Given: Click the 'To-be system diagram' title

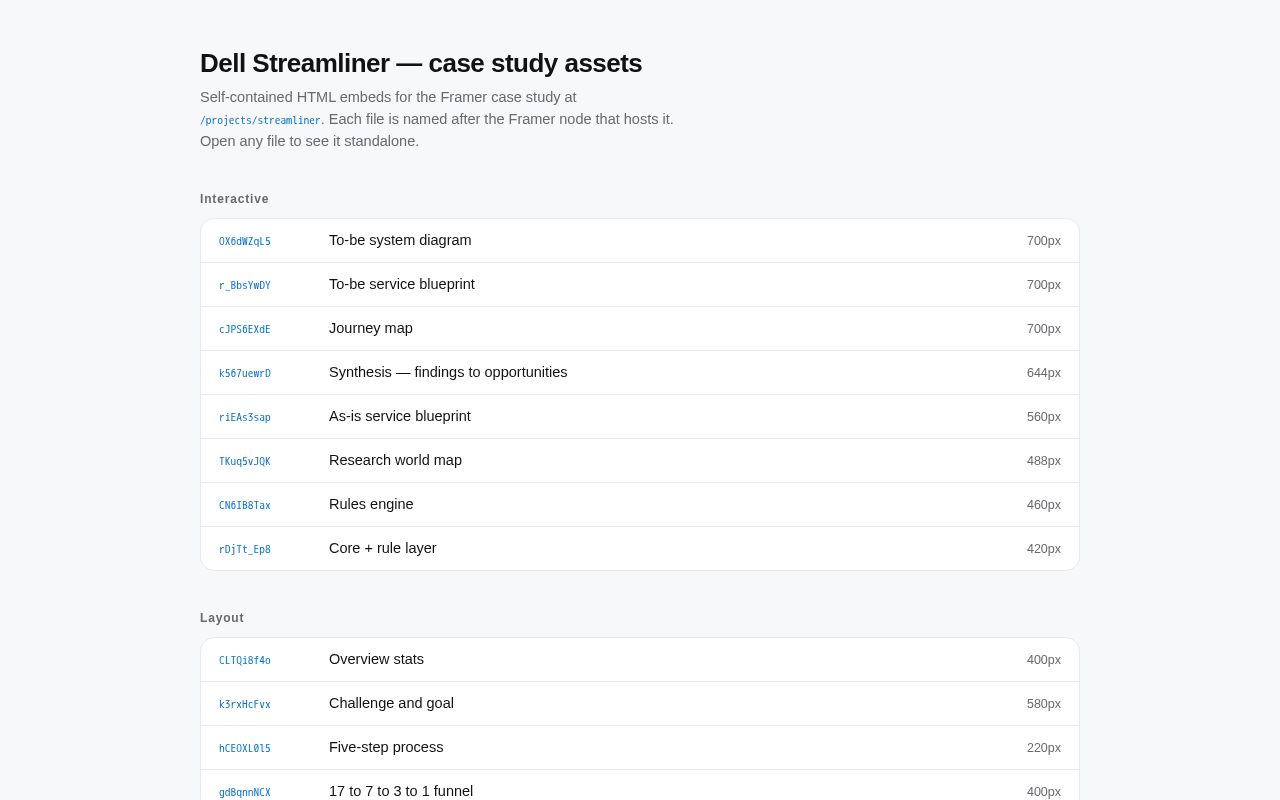Looking at the screenshot, I should tap(400, 240).
